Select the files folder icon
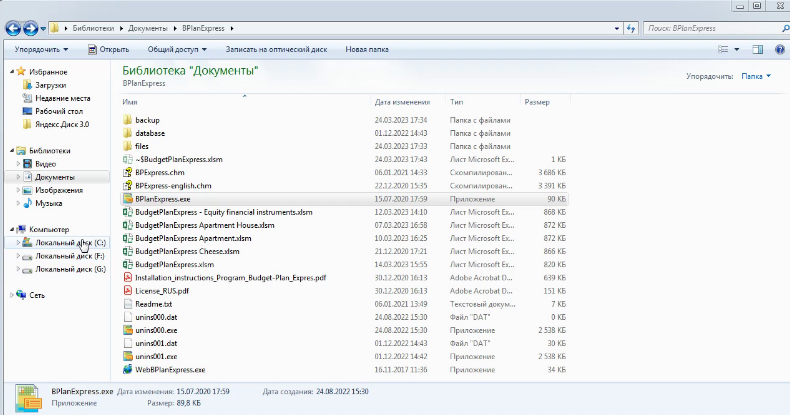Screen dimensions: 790x415 tap(127, 146)
